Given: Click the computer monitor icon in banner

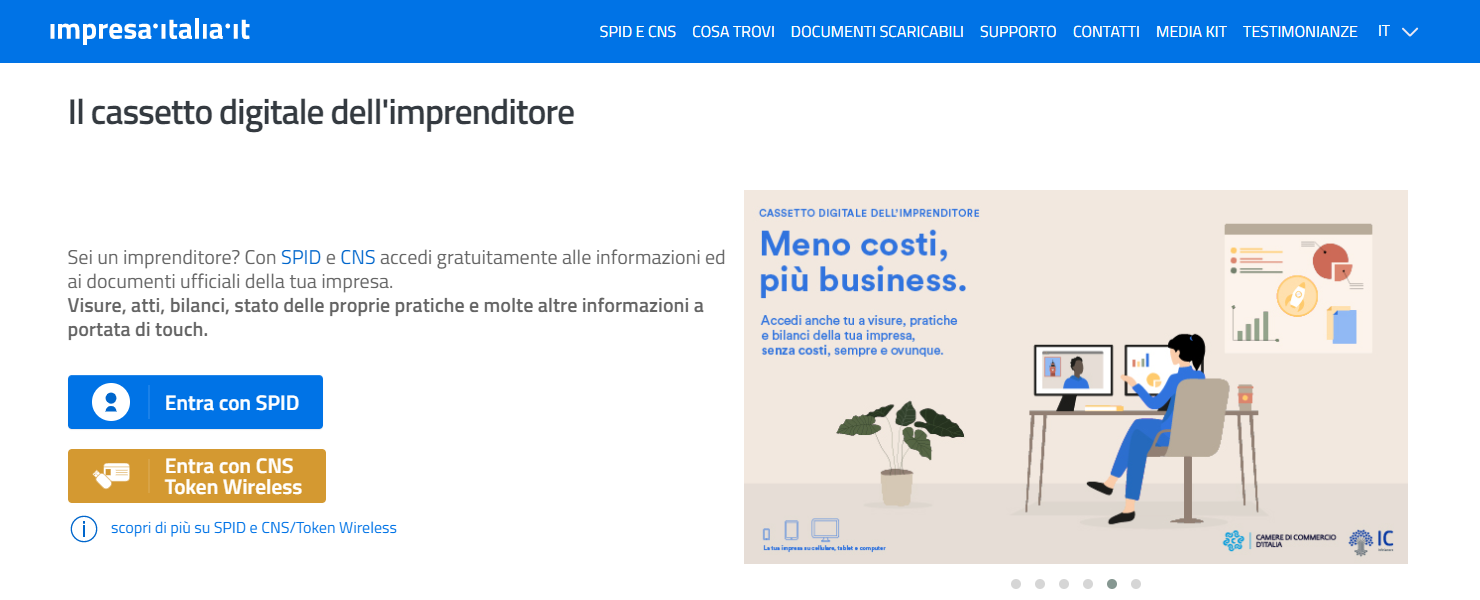Looking at the screenshot, I should (825, 530).
